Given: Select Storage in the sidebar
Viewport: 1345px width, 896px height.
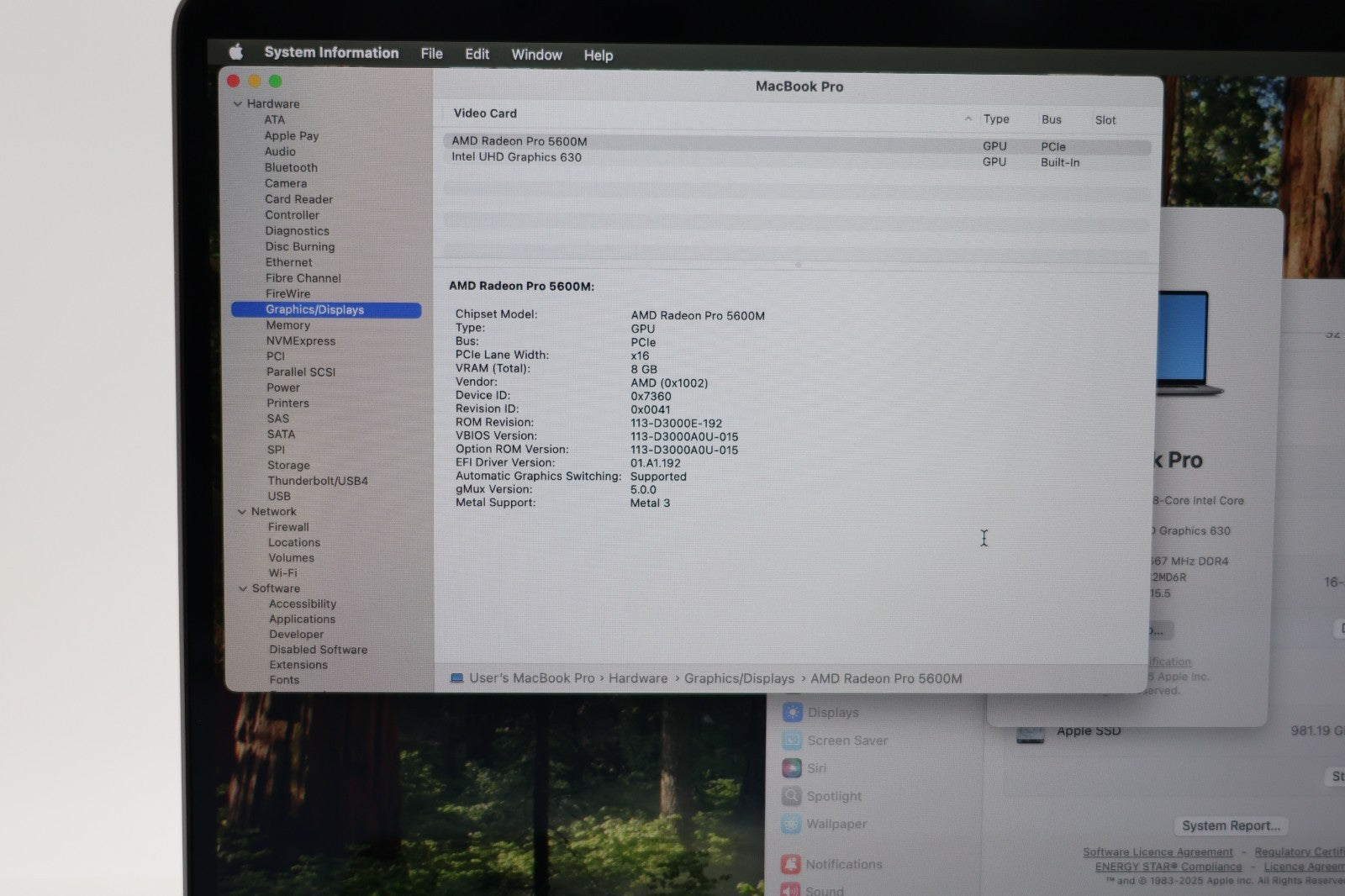Looking at the screenshot, I should pyautogui.click(x=289, y=466).
